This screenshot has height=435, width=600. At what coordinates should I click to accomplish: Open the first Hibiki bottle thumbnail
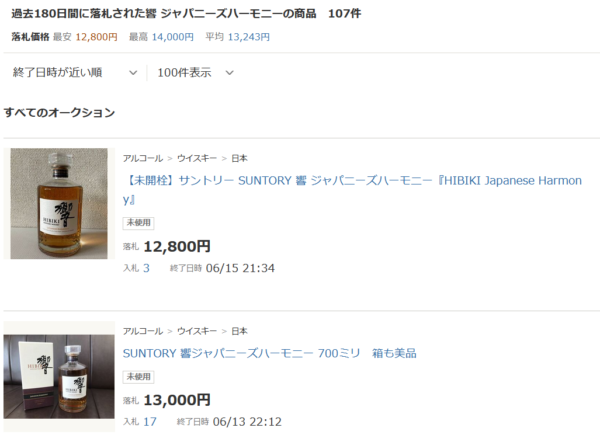coord(59,204)
